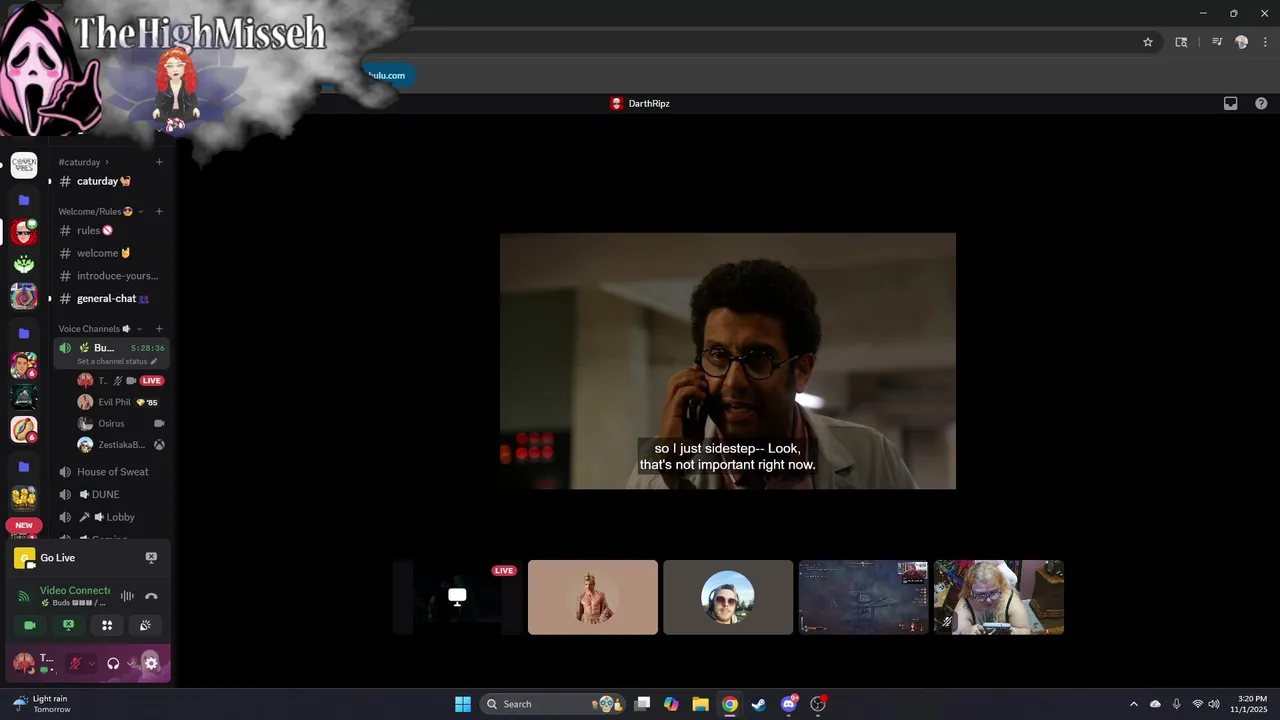Open the introduce-yours... channel
1280x720 pixels.
coord(111,276)
